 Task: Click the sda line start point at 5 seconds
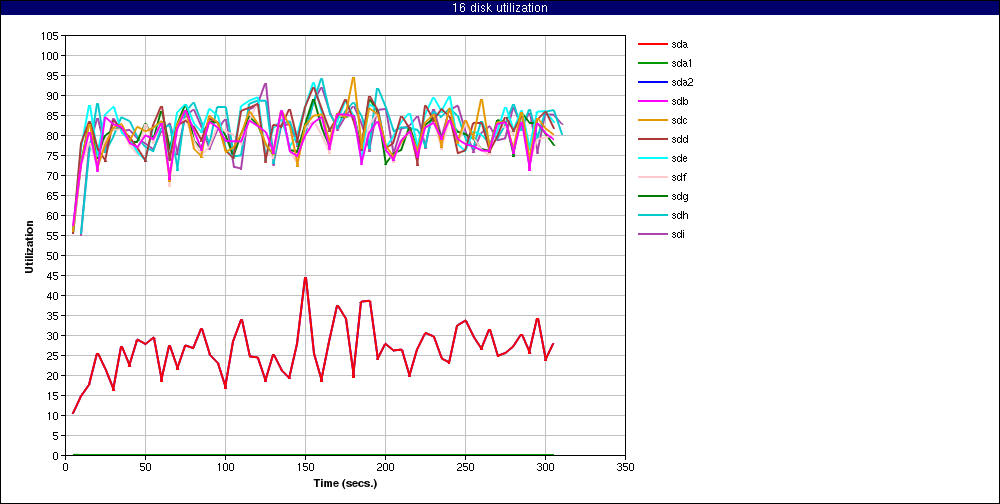click(x=73, y=413)
